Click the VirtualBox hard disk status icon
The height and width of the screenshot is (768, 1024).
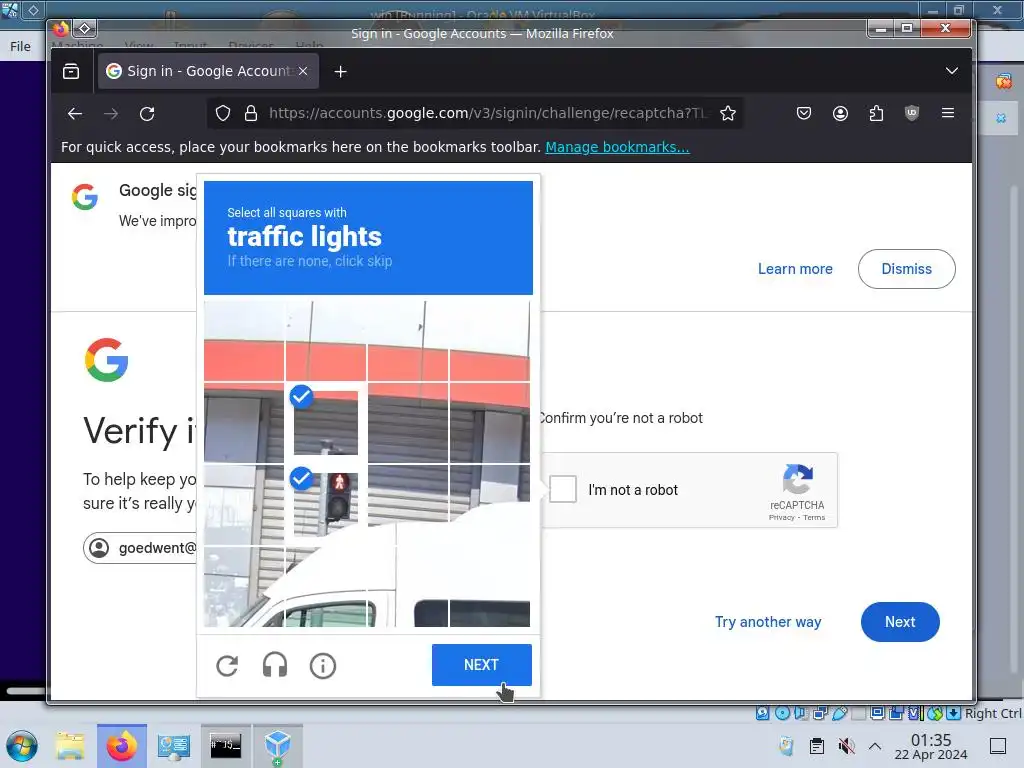(762, 713)
